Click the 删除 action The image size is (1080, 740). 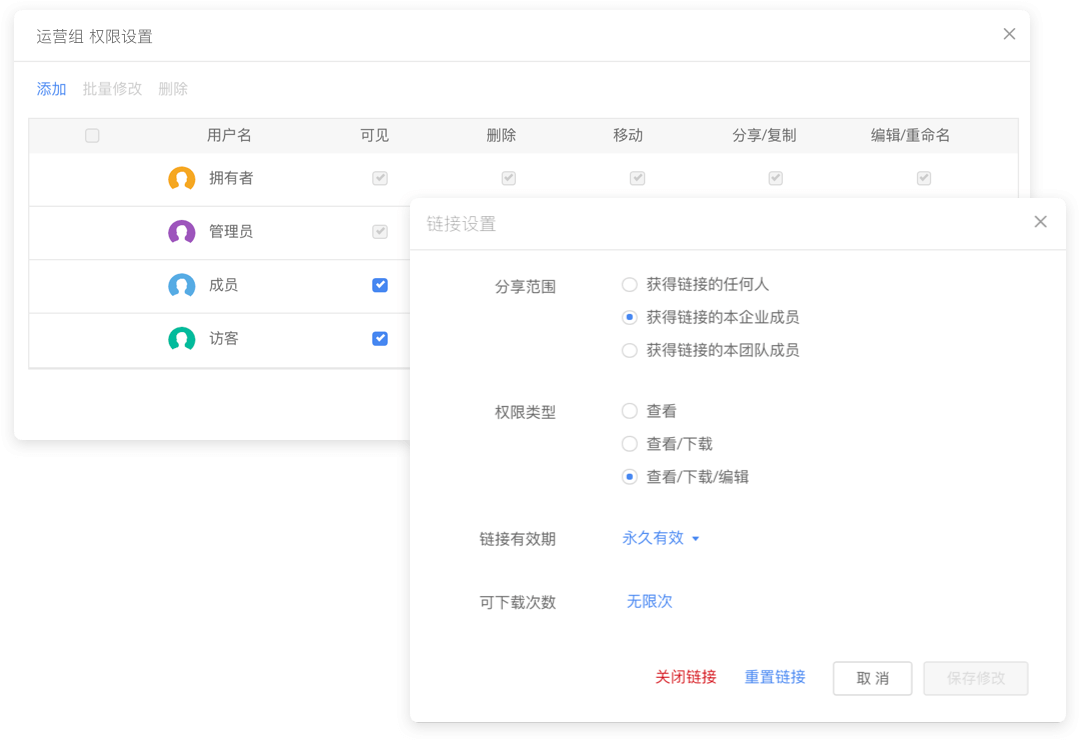click(x=173, y=89)
